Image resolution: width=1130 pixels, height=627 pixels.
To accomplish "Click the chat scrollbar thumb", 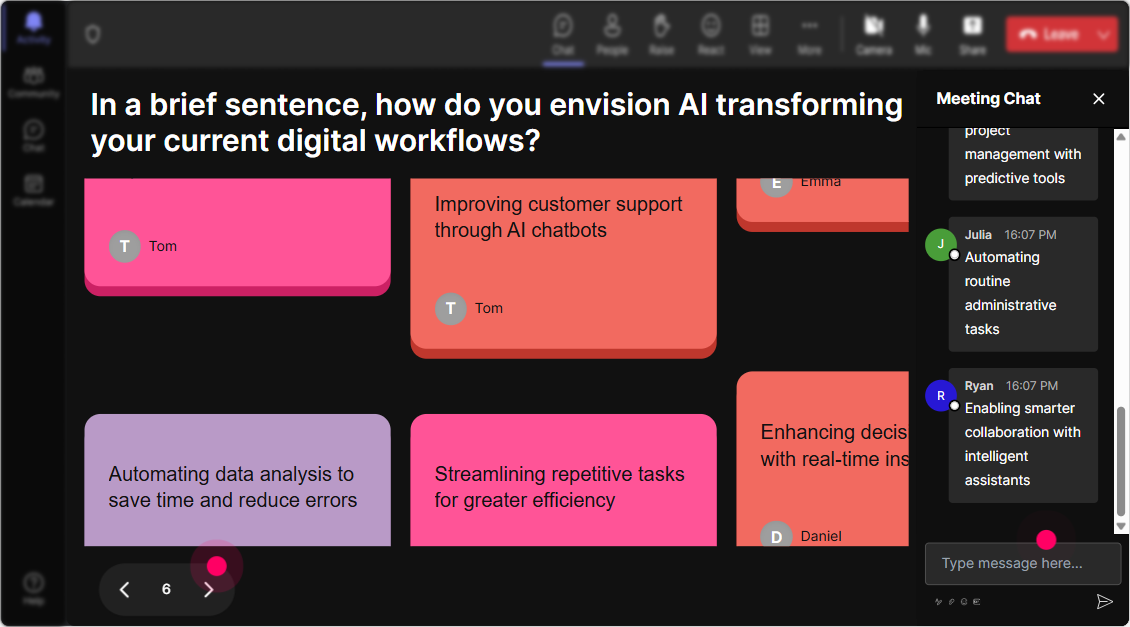I will click(x=1121, y=461).
